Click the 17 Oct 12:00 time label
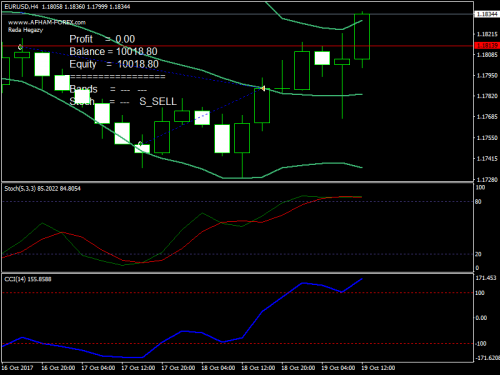This screenshot has height=375, width=500. click(138, 368)
